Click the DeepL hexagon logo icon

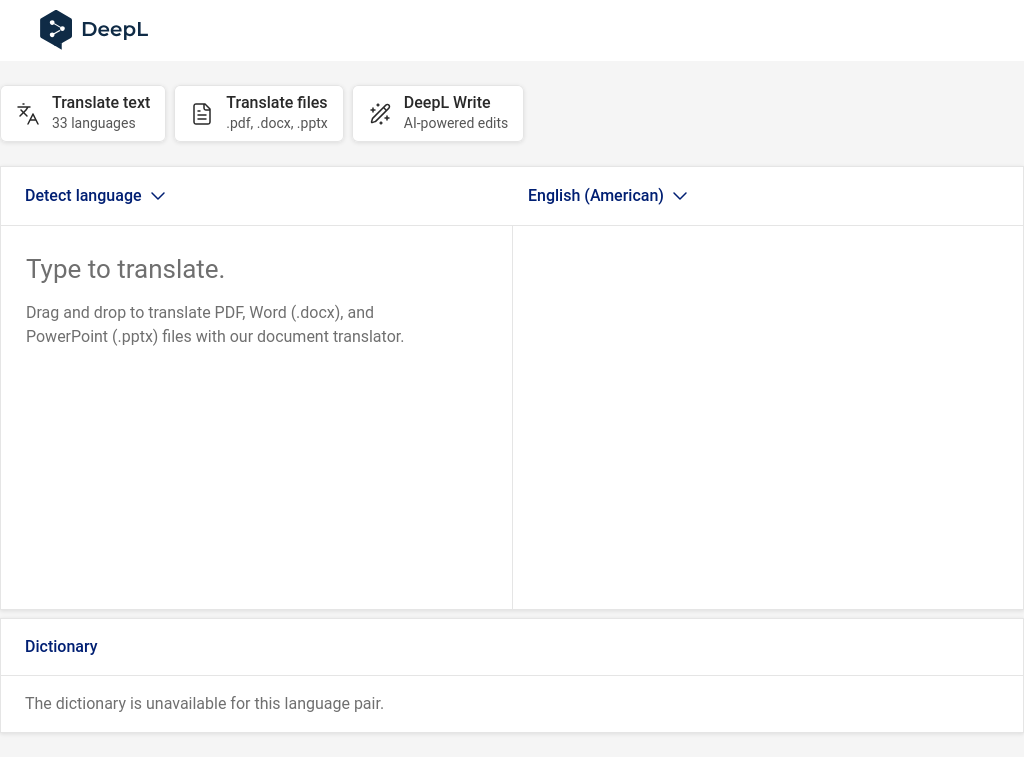(x=56, y=30)
